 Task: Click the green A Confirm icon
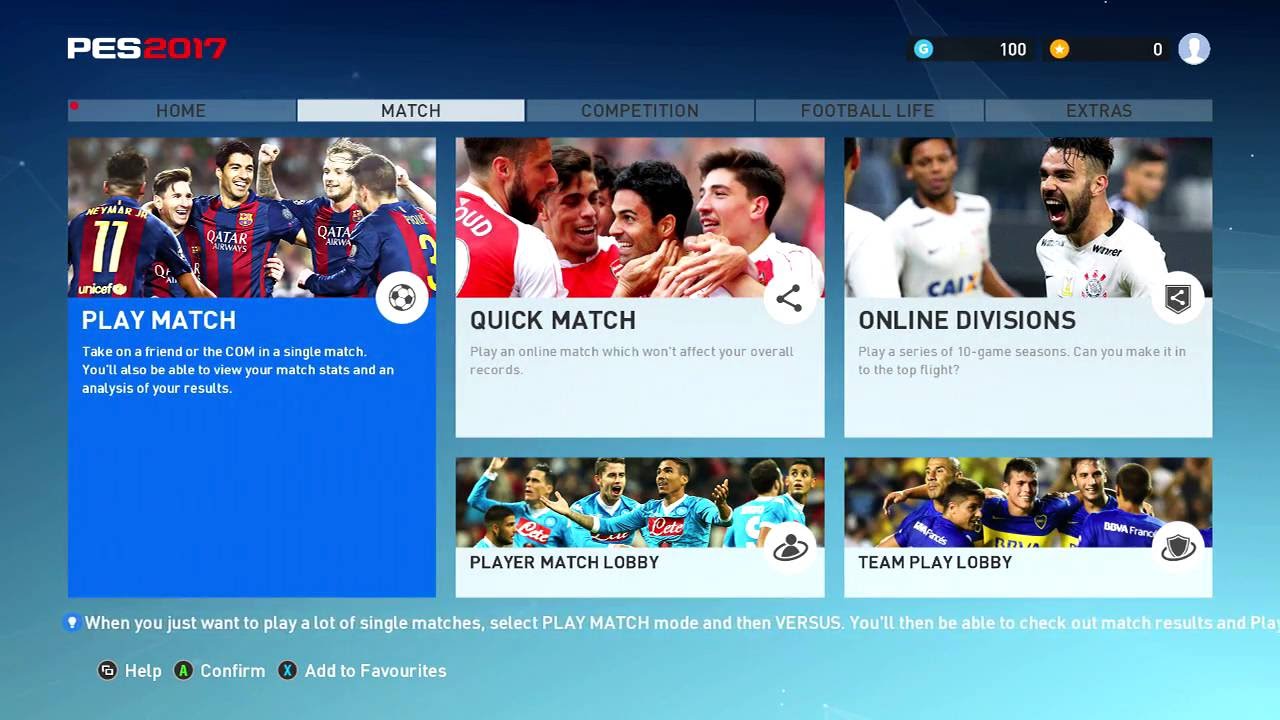pos(183,671)
